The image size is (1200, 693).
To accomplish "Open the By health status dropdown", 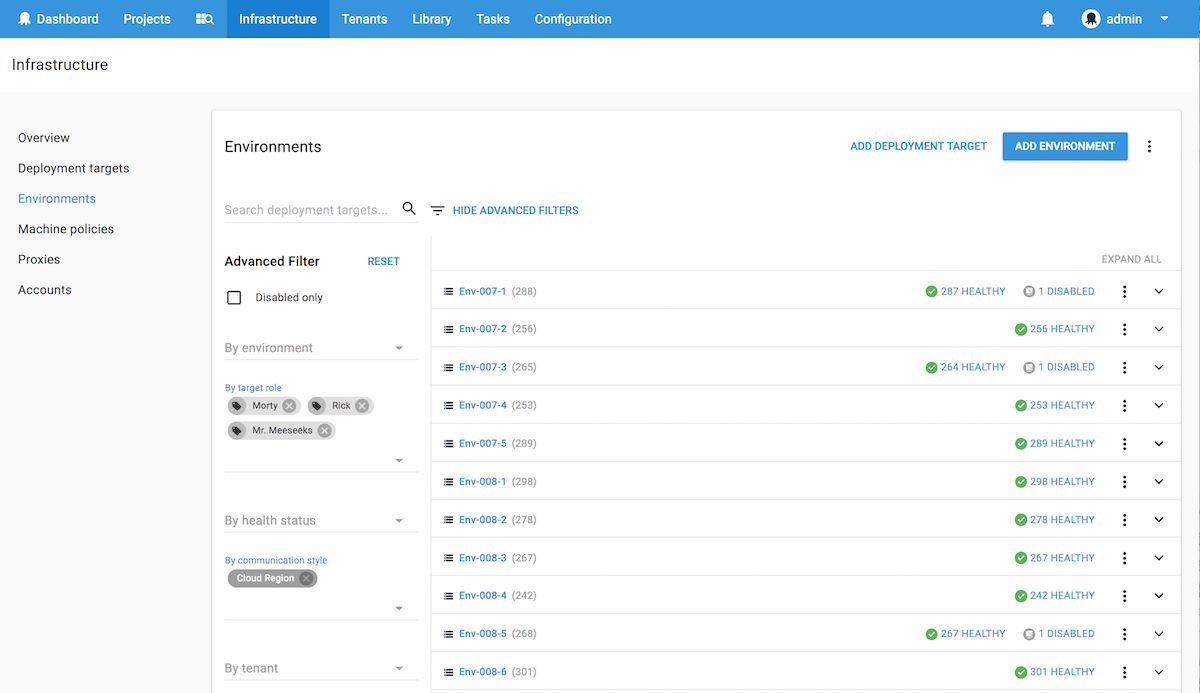I will (x=314, y=520).
